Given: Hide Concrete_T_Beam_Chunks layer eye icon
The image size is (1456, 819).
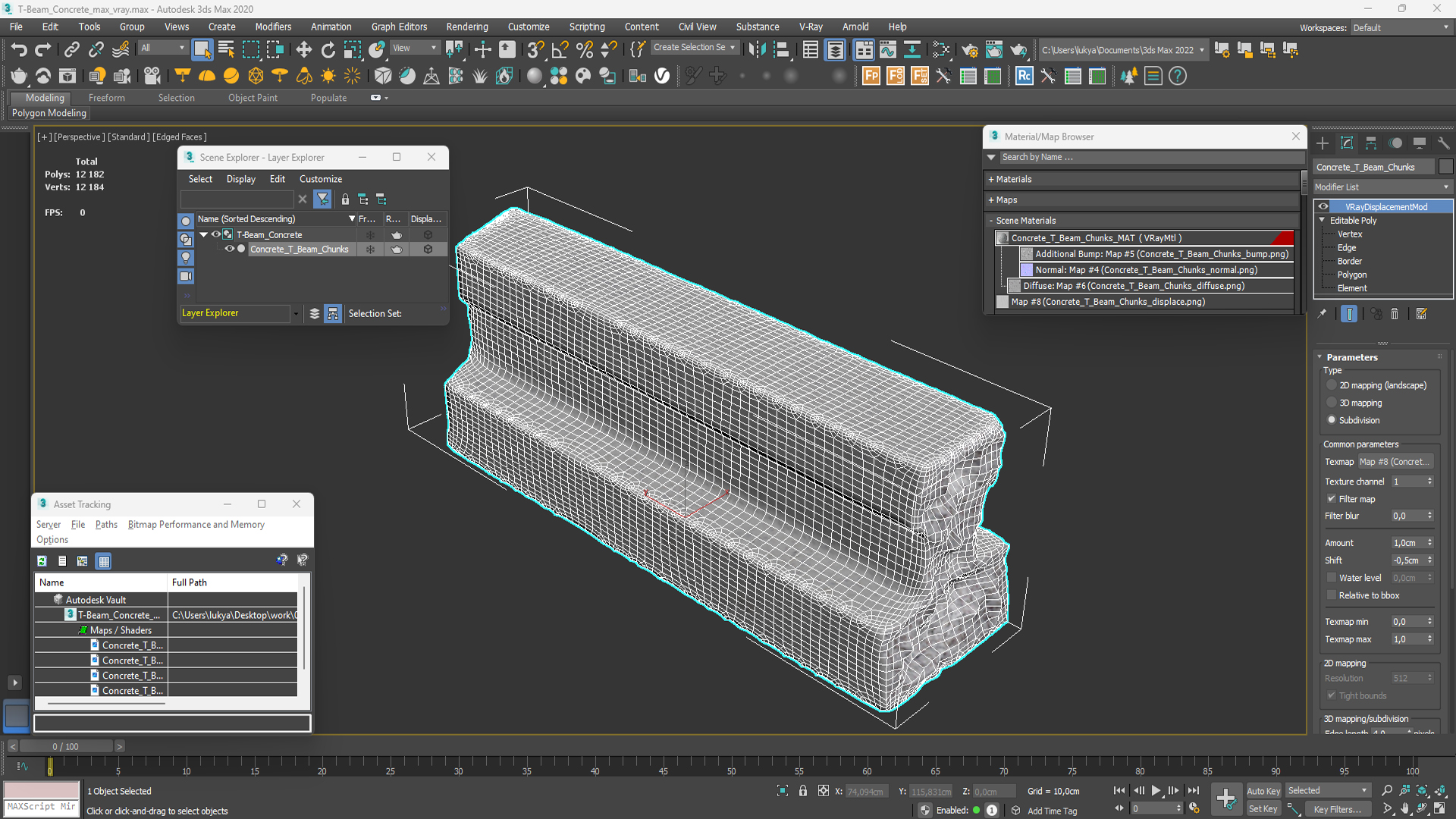Looking at the screenshot, I should coord(229,249).
